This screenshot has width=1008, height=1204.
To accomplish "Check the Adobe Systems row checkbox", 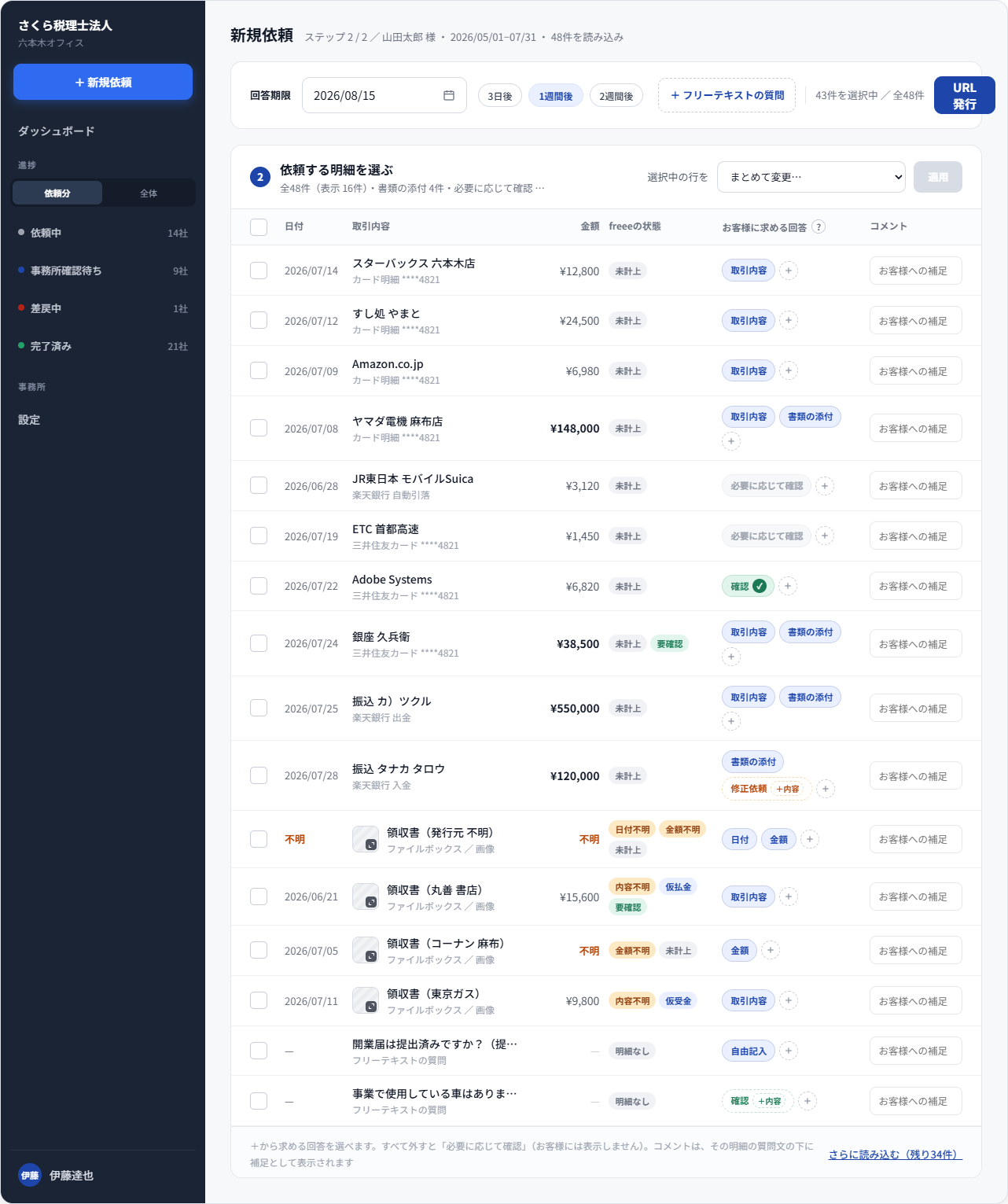I will pyautogui.click(x=259, y=586).
